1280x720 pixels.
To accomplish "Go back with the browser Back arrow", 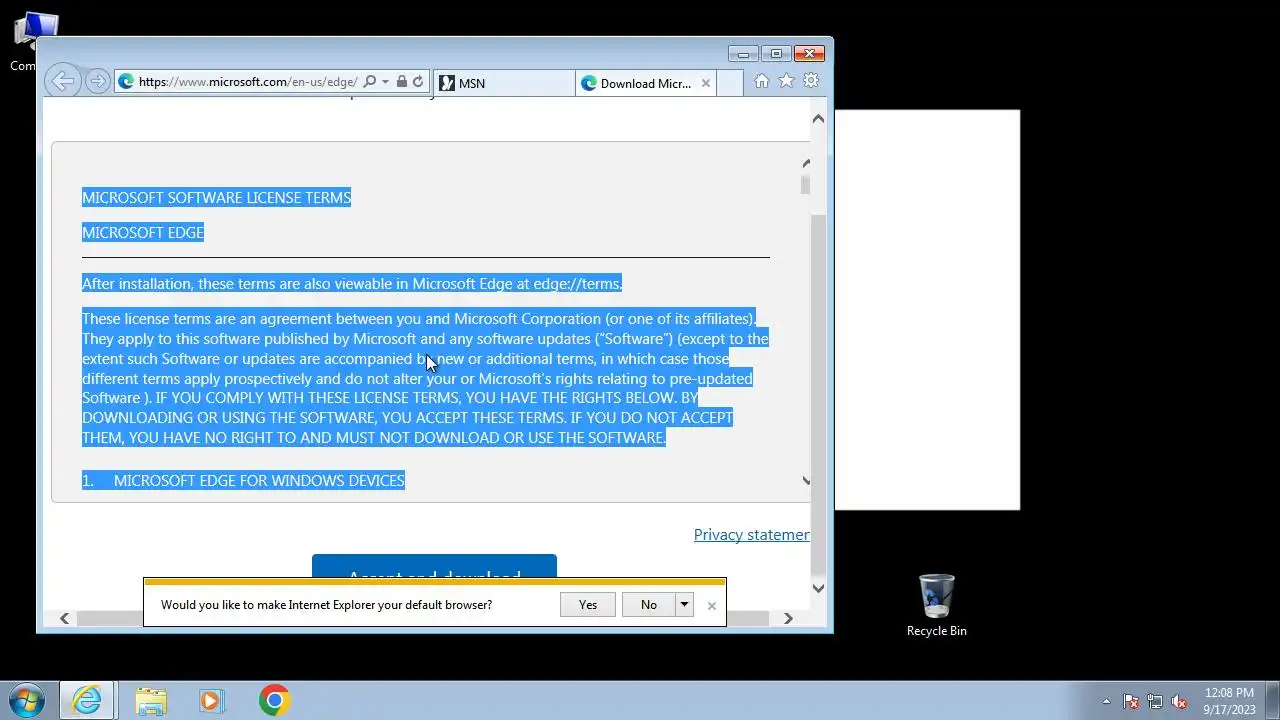I will (62, 82).
